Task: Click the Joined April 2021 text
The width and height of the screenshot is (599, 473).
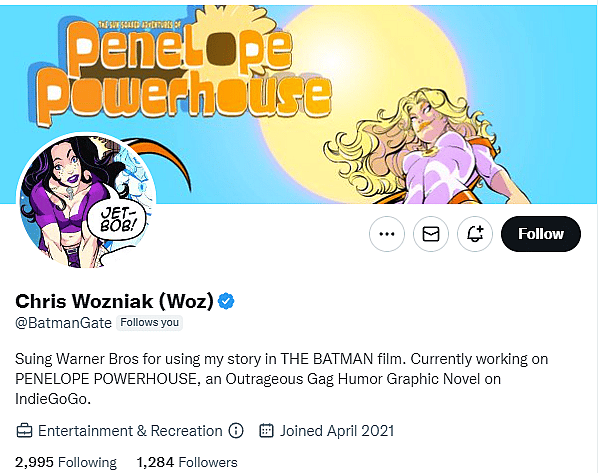Action: coord(337,431)
